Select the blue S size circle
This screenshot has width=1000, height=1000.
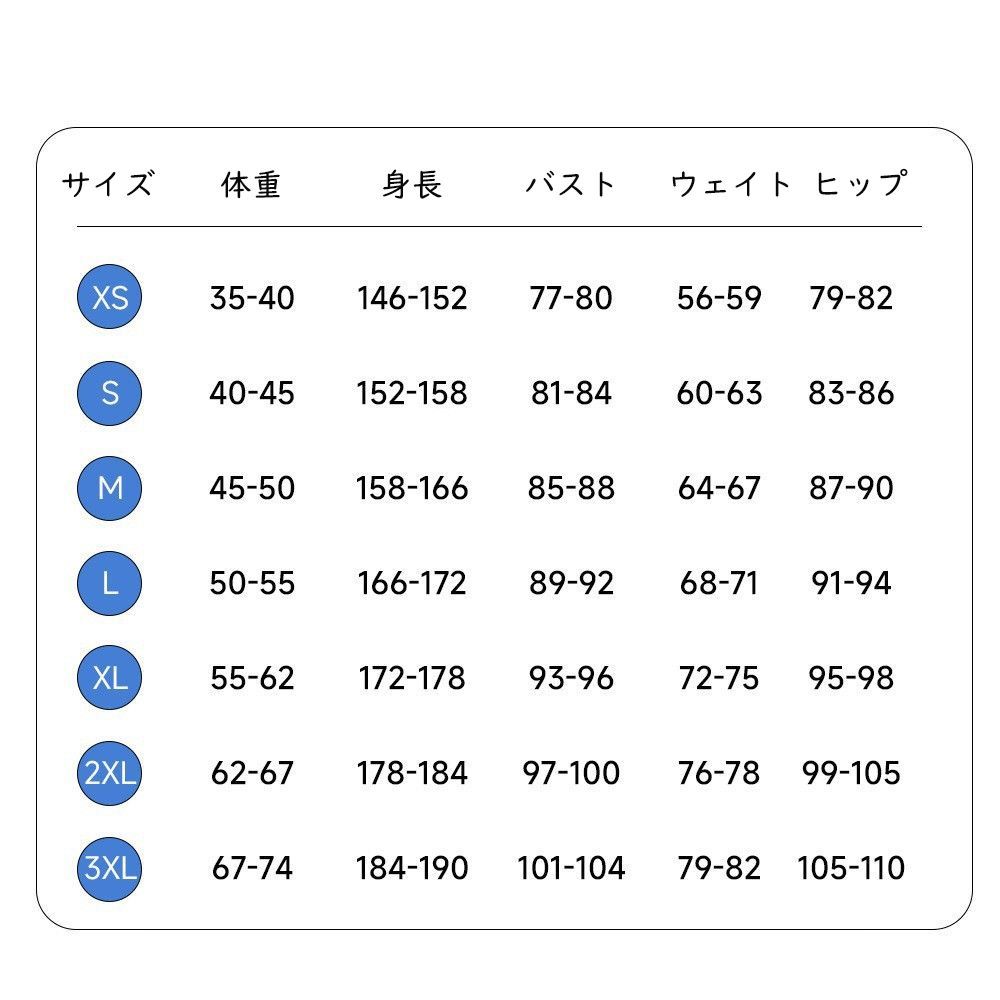point(110,393)
